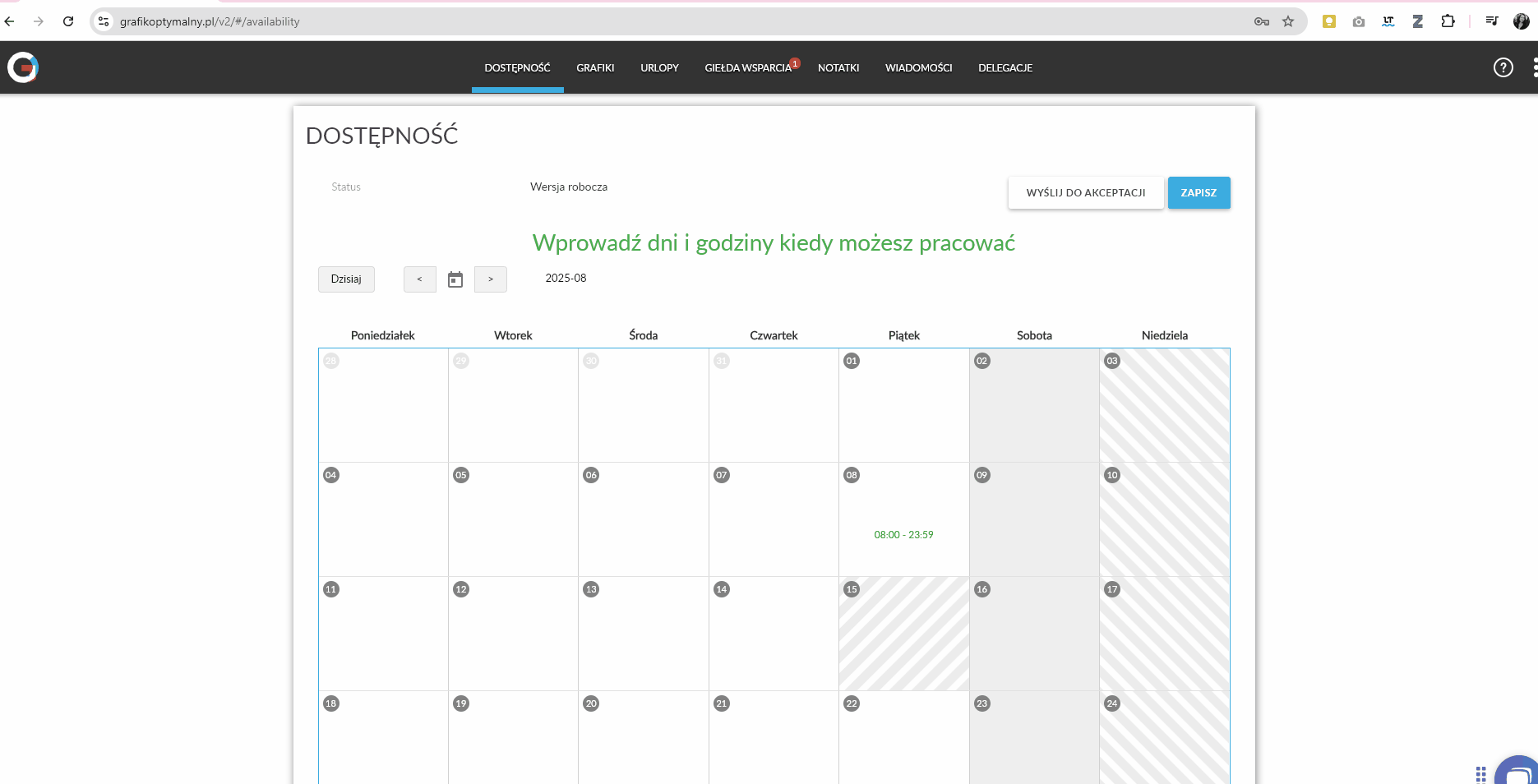Select day 15 number badge
Screen dimensions: 1538x784
[852, 589]
